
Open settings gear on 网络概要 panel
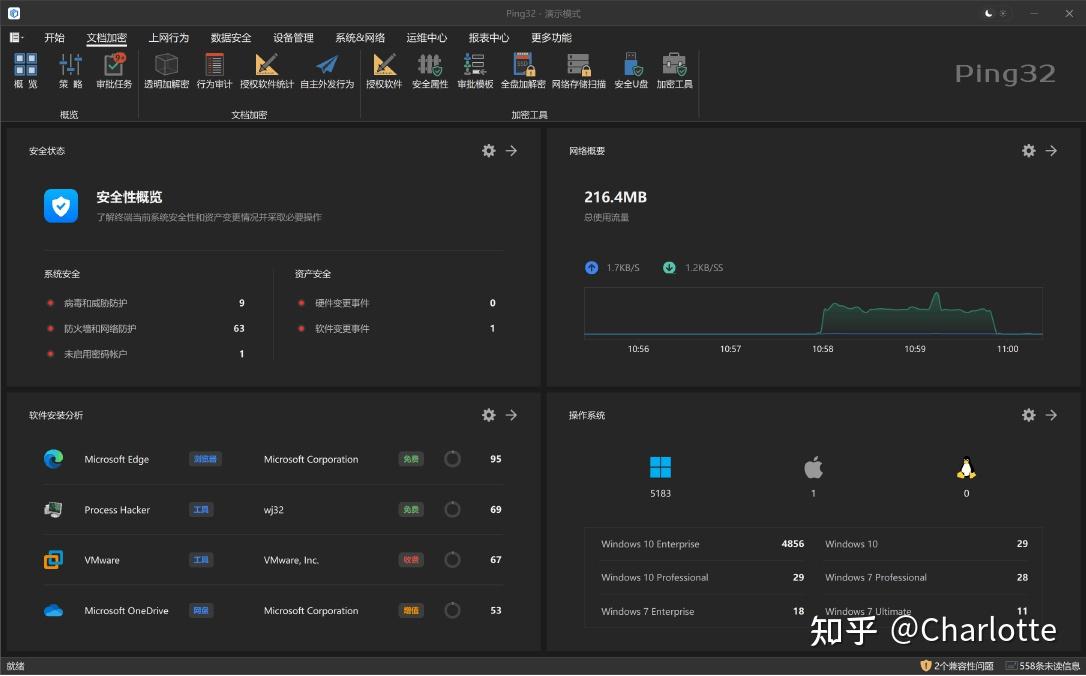(1028, 150)
